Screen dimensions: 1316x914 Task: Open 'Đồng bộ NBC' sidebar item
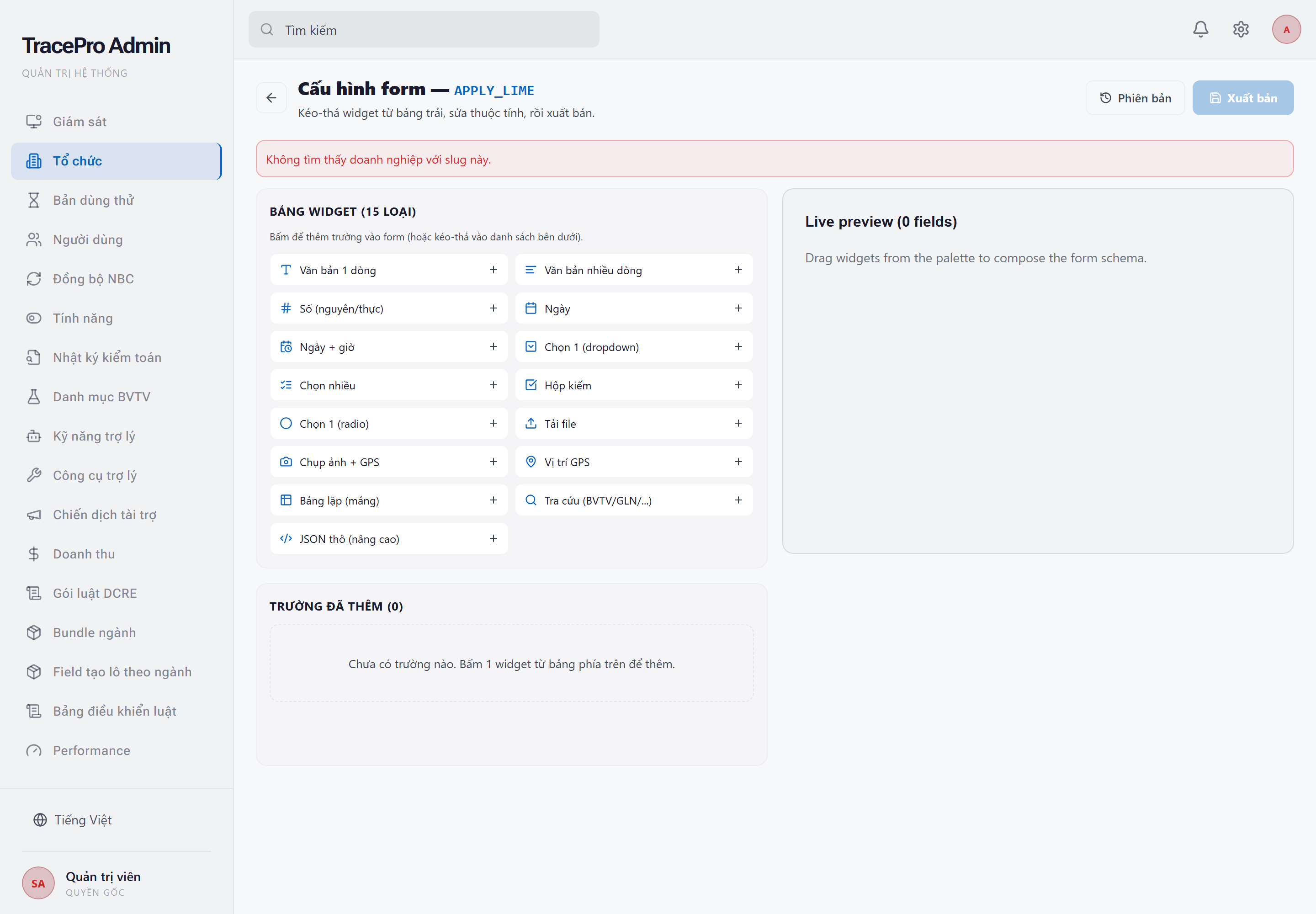tap(116, 279)
